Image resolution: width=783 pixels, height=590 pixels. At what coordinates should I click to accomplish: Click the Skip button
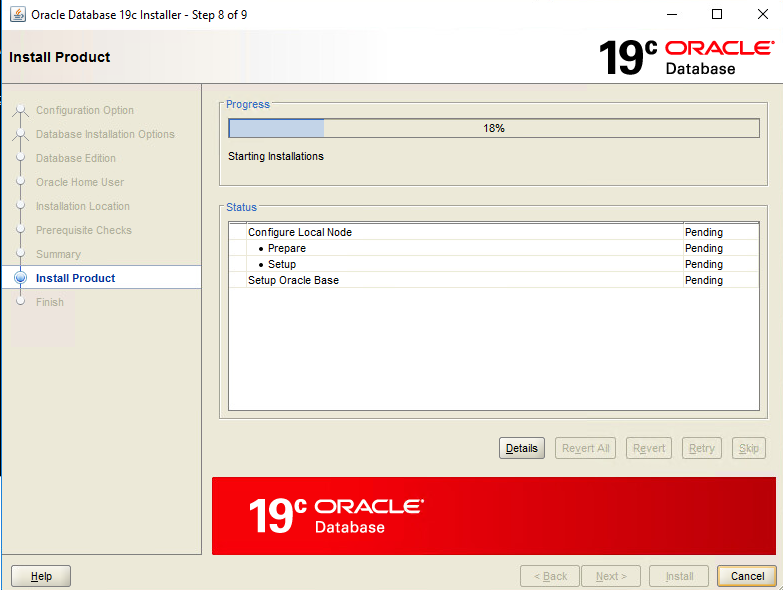click(749, 448)
